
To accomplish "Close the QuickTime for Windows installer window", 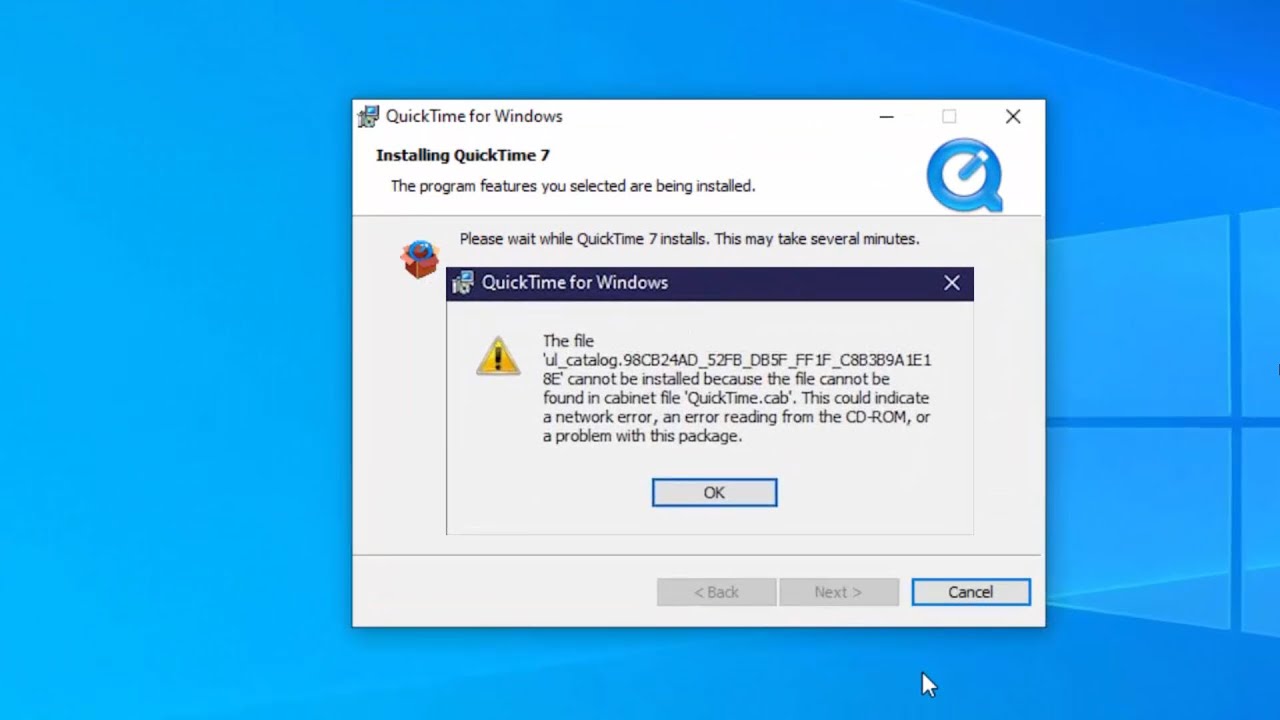I will 1013,116.
